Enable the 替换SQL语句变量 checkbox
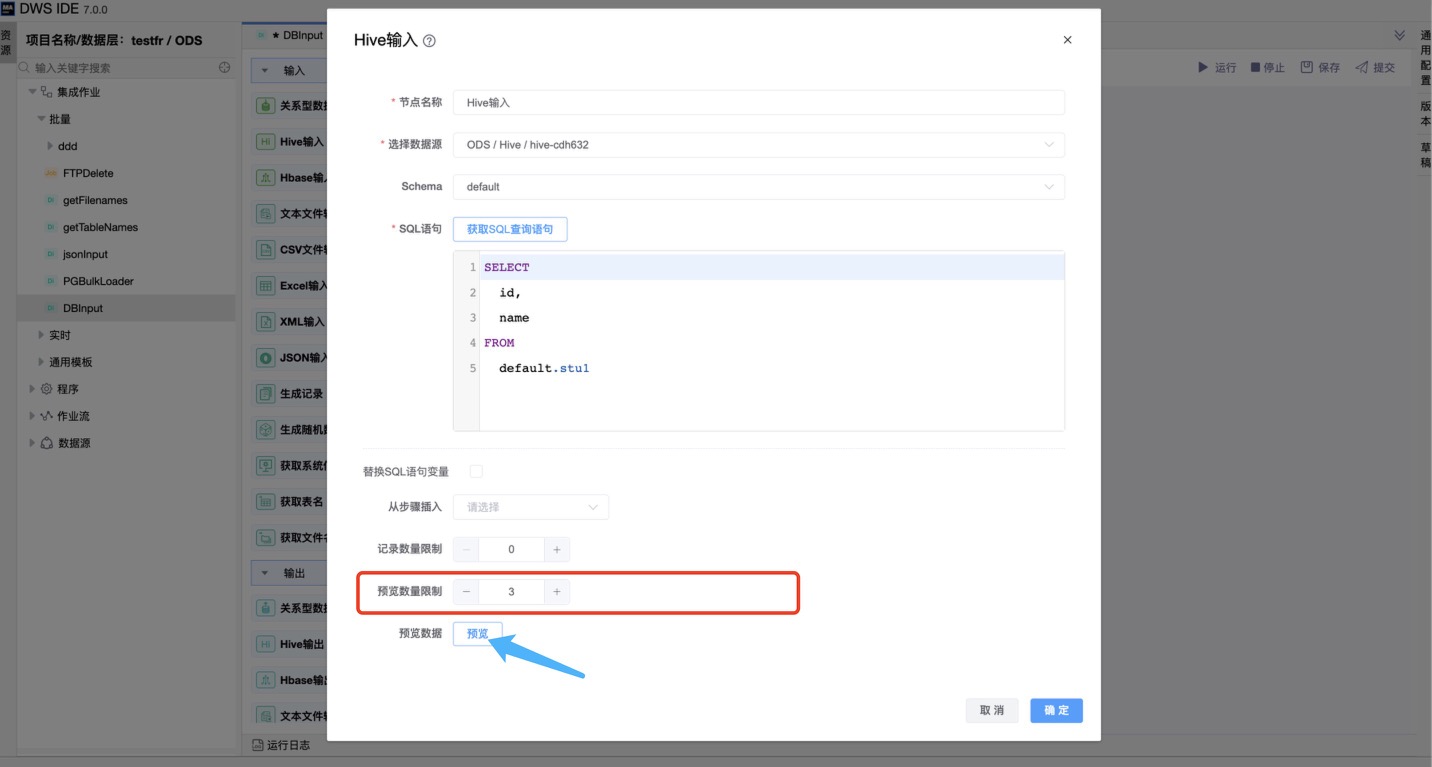This screenshot has height=767, width=1432. [476, 471]
